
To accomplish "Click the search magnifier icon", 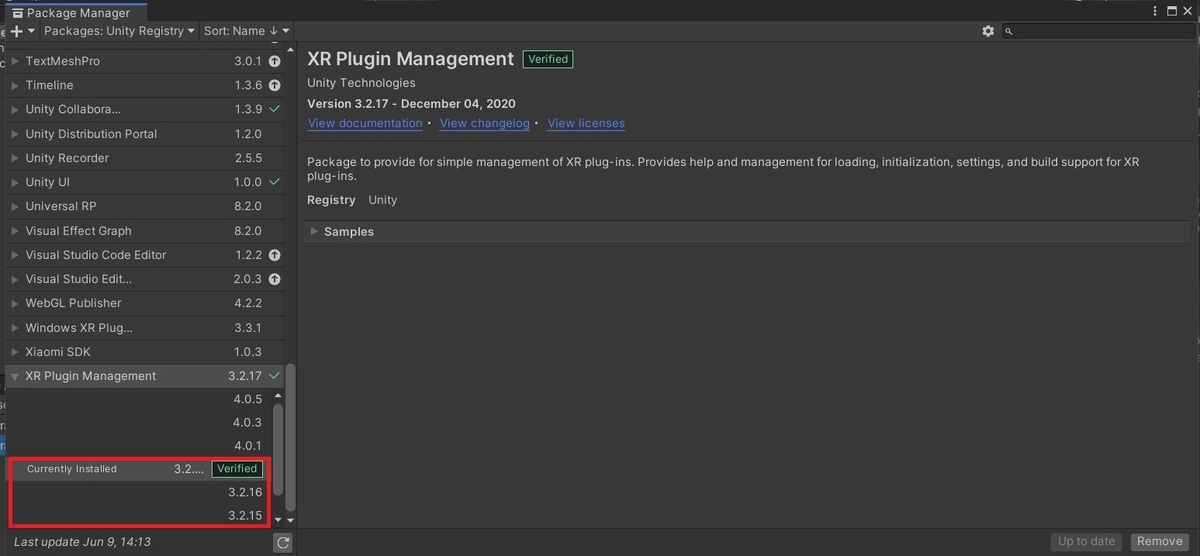I will (x=1009, y=31).
